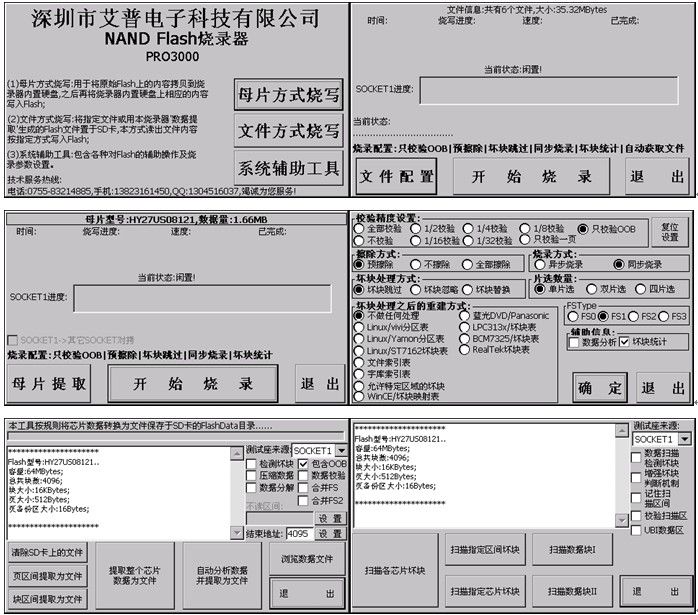Choose 全部擦除 erase mode
698x615 pixels.
(x=467, y=264)
